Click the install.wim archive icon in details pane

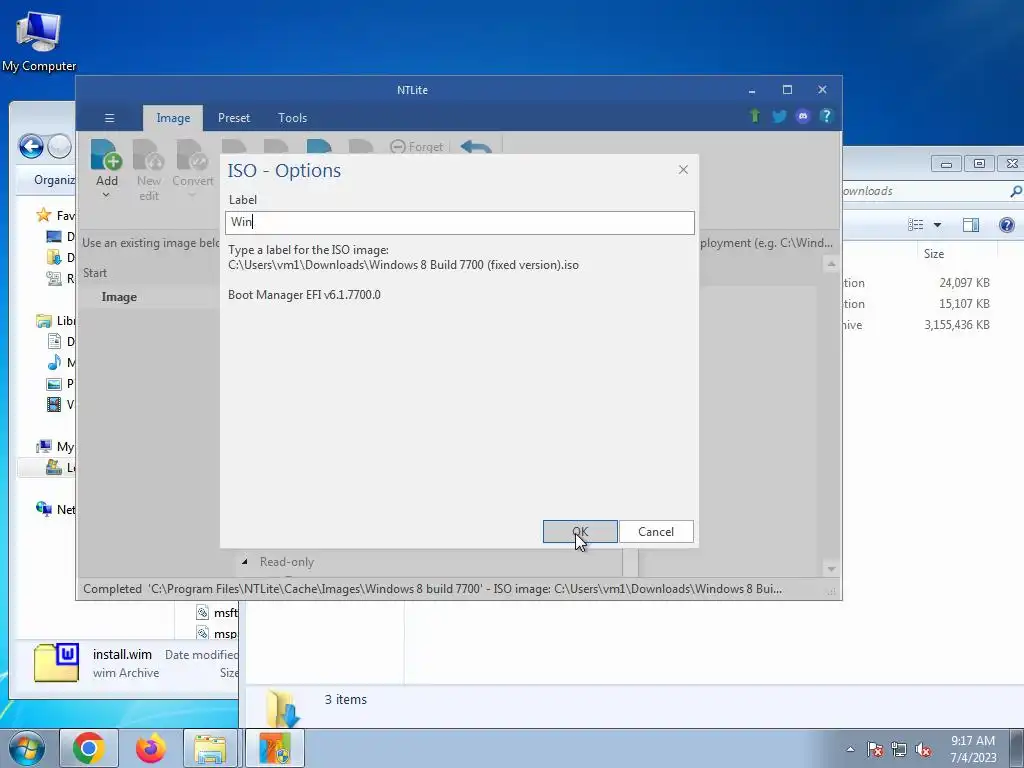[x=57, y=663]
